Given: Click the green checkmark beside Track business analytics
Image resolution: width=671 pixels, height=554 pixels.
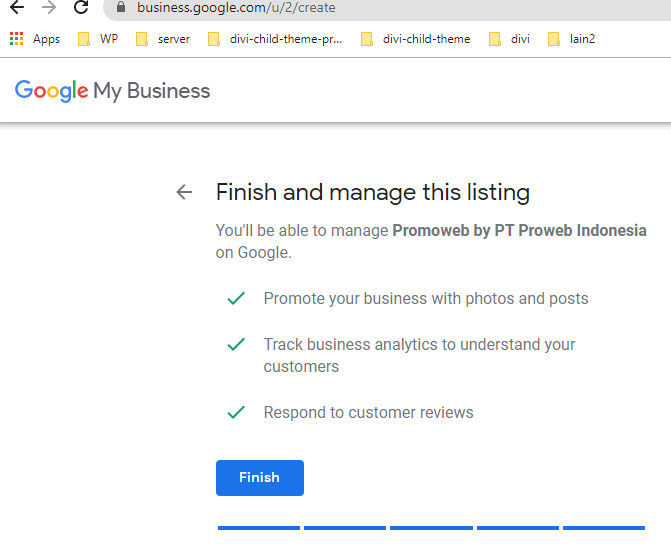Looking at the screenshot, I should 236,344.
